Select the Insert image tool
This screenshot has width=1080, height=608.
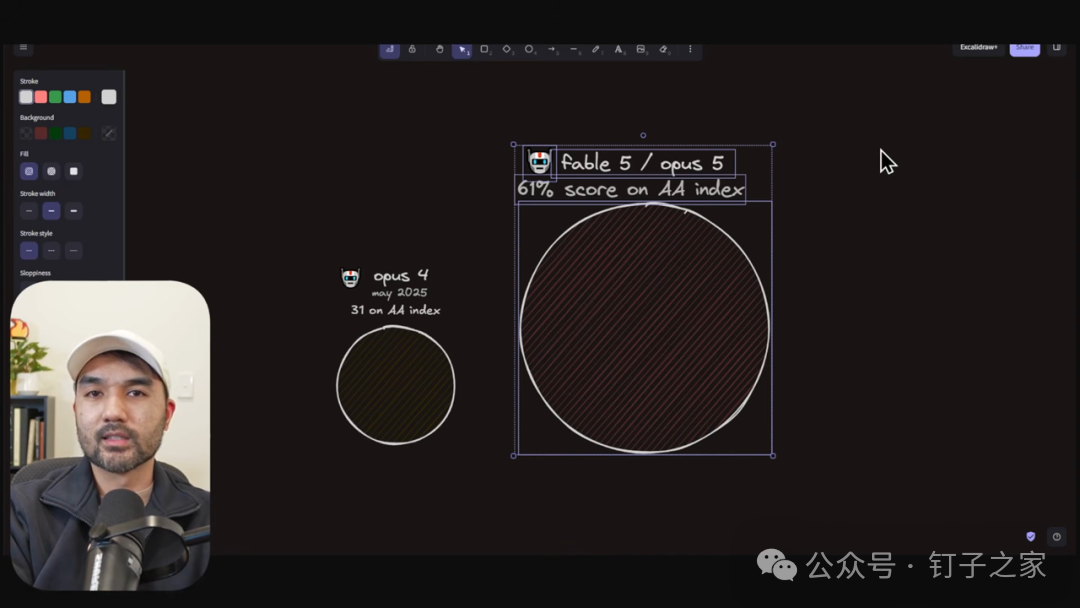[x=641, y=50]
